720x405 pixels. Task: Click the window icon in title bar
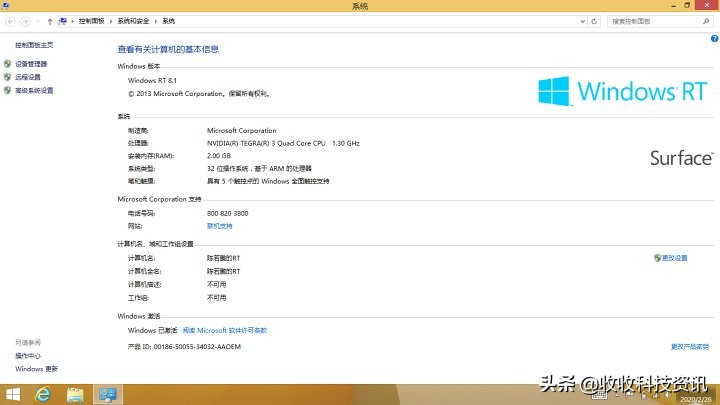(6, 6)
